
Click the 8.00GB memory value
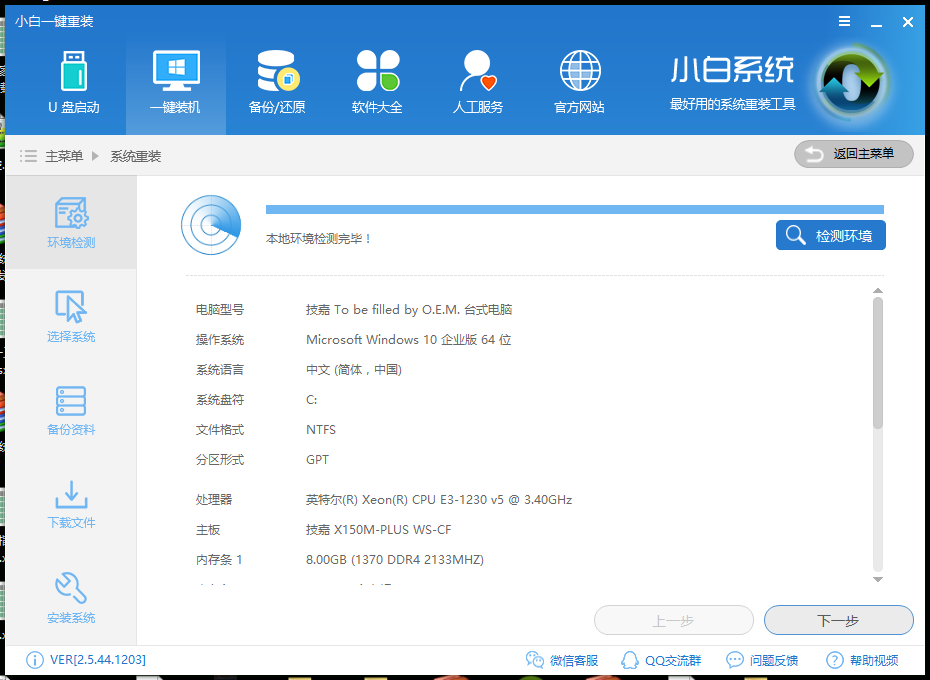tap(395, 560)
